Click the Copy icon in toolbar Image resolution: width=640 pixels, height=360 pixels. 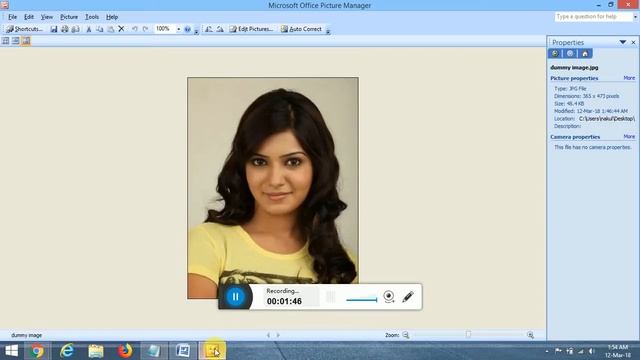coord(100,29)
